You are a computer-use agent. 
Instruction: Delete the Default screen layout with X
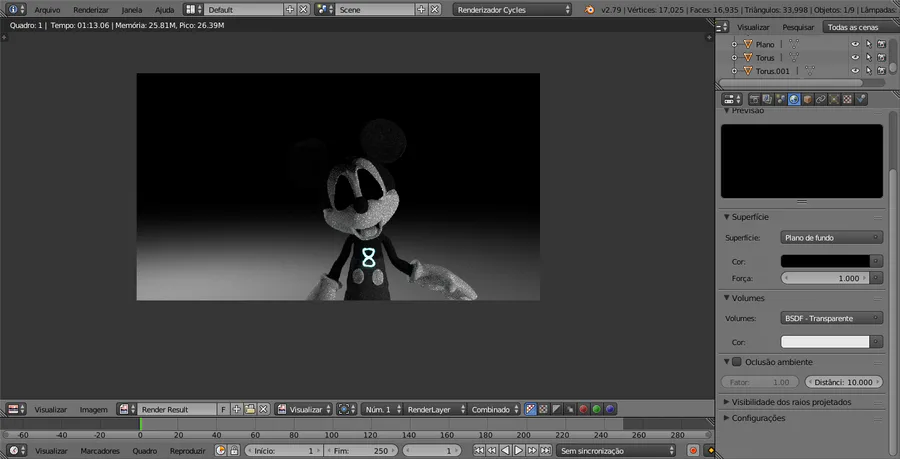pos(303,10)
